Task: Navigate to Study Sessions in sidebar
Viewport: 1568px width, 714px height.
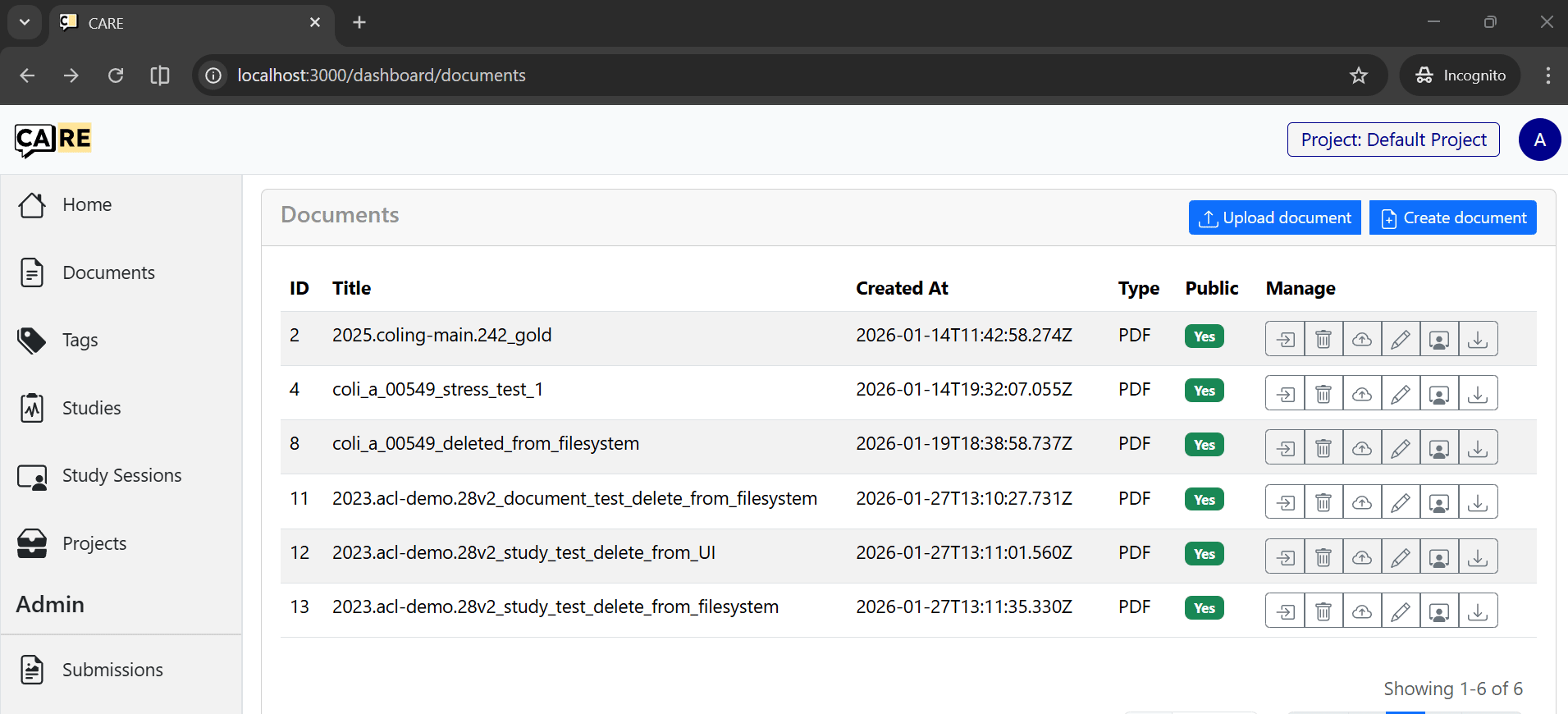Action: pyautogui.click(x=121, y=475)
